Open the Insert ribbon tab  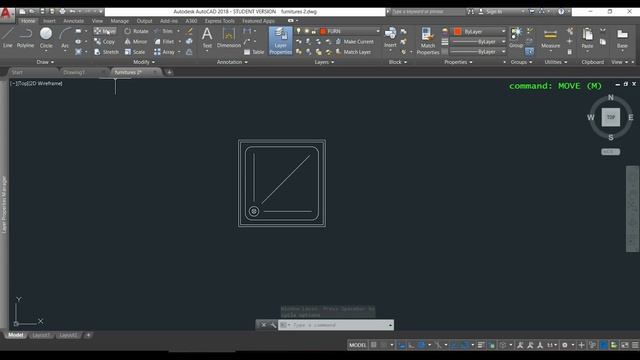click(49, 21)
